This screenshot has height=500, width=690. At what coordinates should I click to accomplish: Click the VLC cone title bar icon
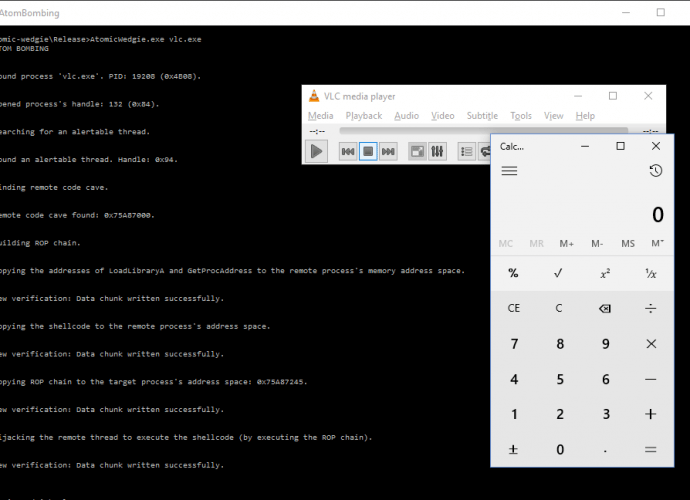point(314,96)
